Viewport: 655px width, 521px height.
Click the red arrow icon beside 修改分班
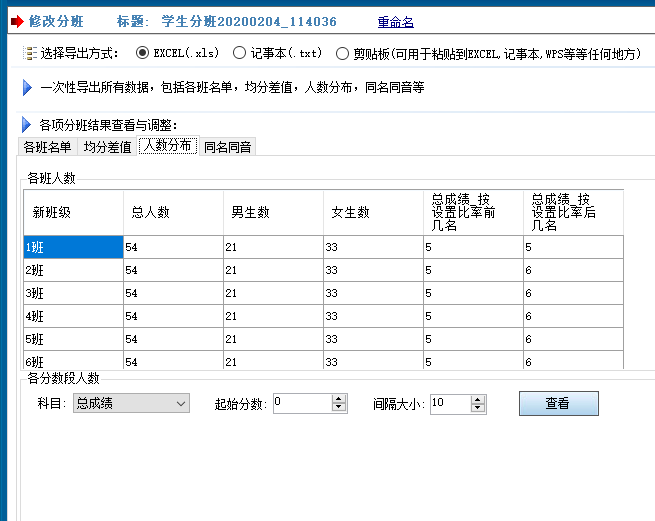[x=16, y=21]
